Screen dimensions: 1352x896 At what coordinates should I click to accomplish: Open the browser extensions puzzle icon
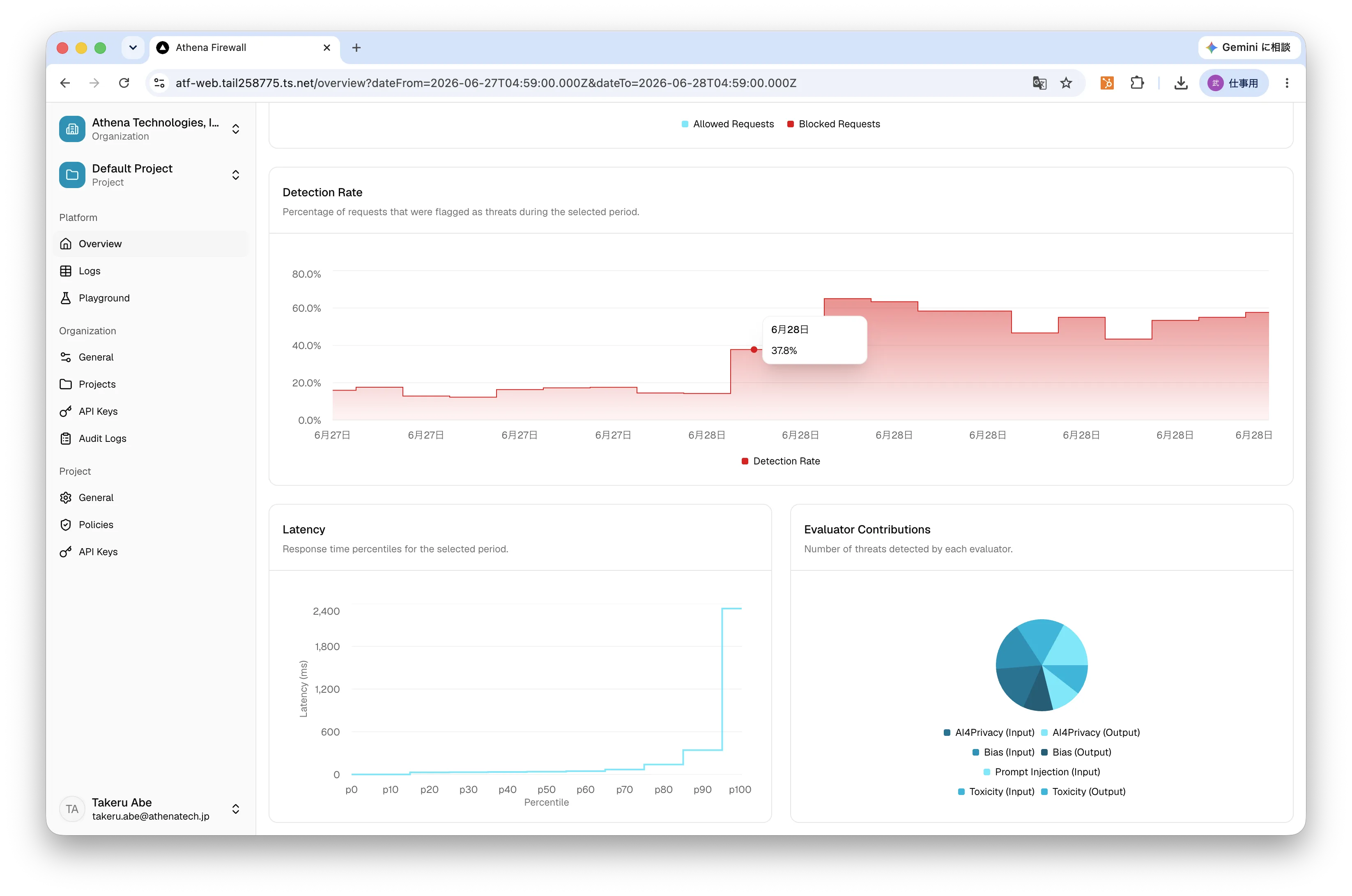(1136, 83)
